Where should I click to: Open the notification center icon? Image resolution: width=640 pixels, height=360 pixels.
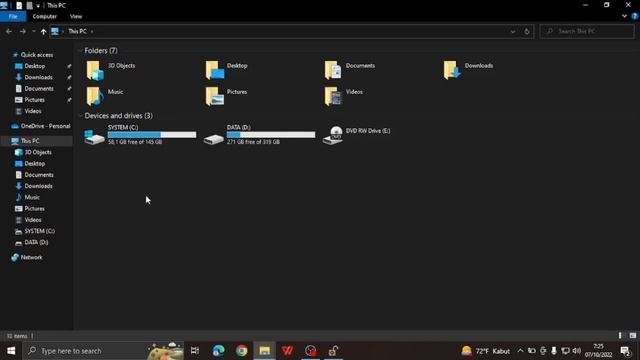pos(625,351)
